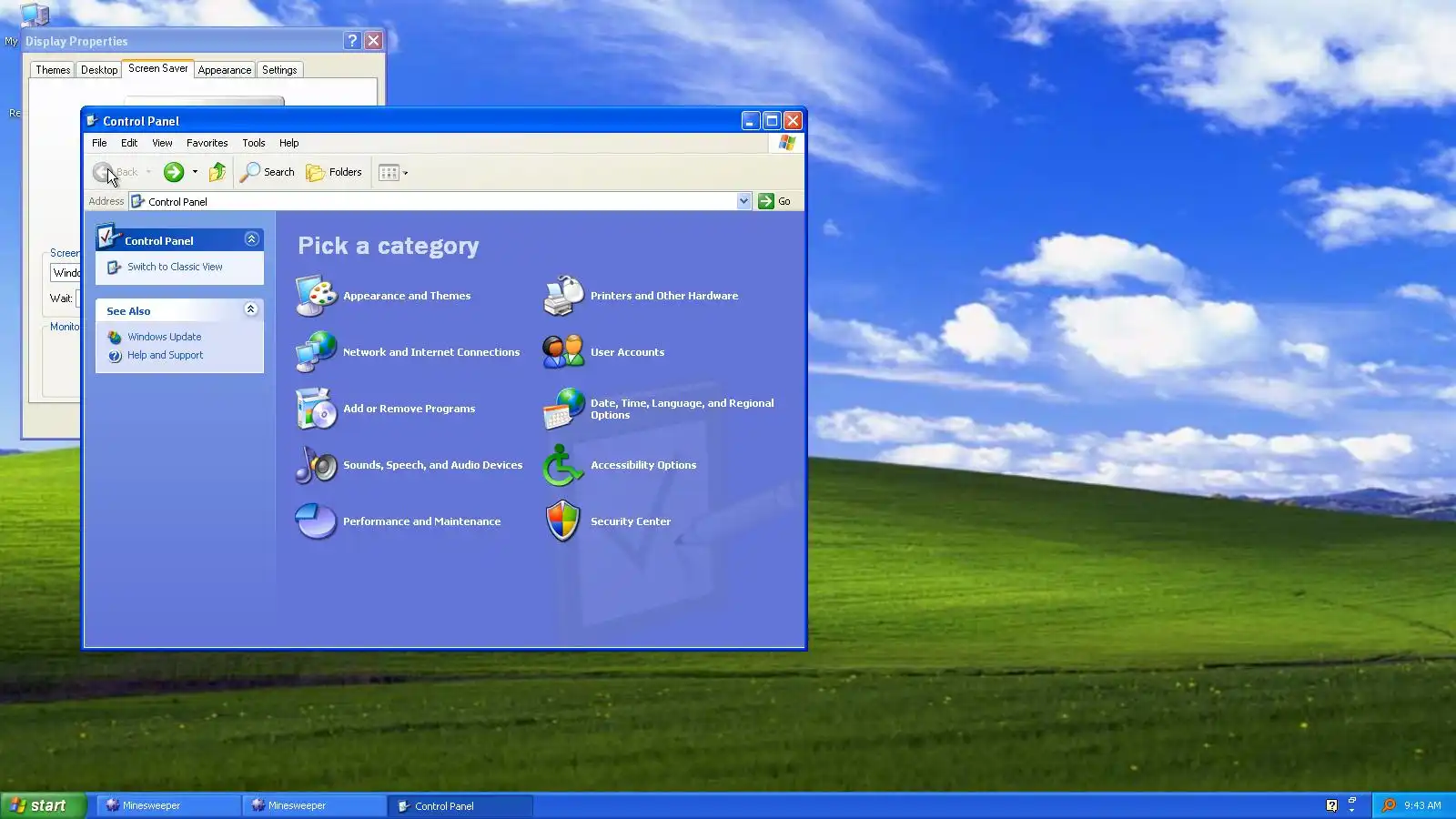
Task: Click the question-mark balloon tray icon
Action: point(1332,805)
